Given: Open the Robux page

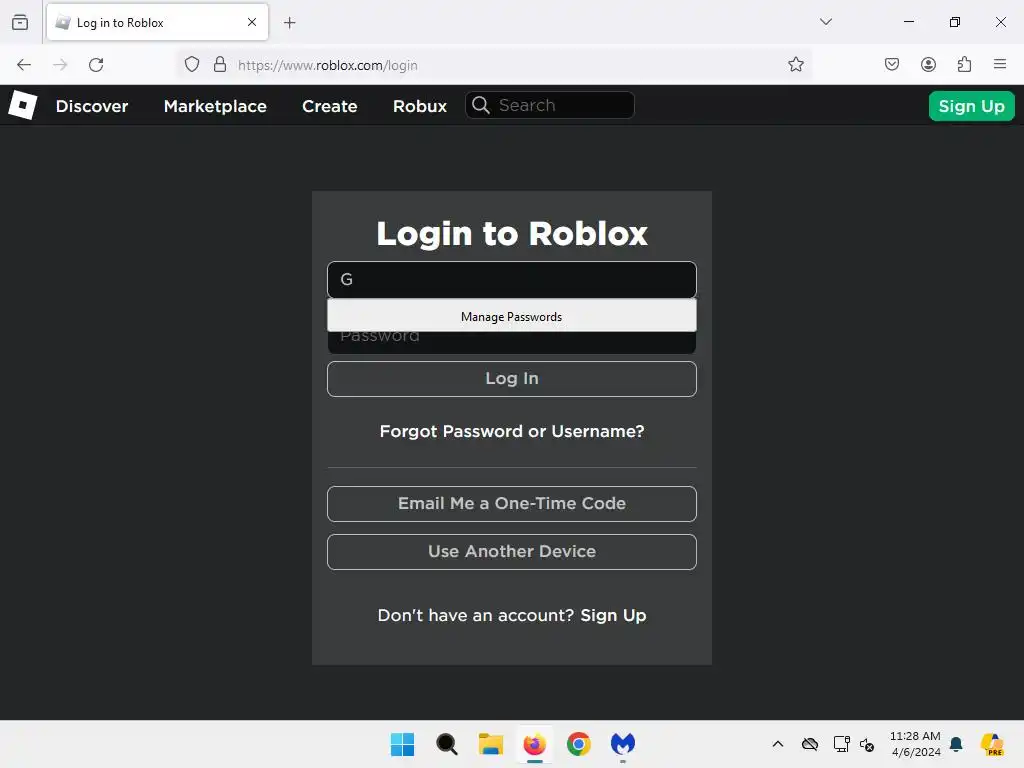Looking at the screenshot, I should point(420,106).
